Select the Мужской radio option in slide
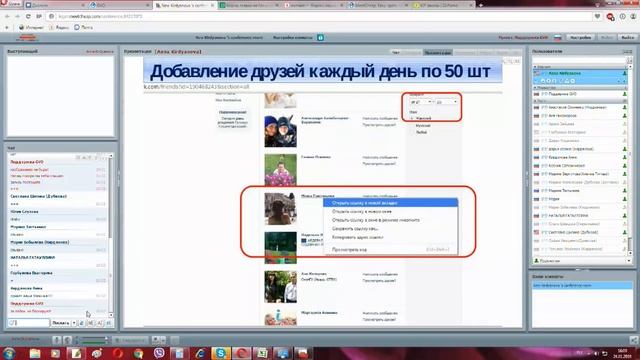Image resolution: width=640 pixels, height=360 pixels. point(412,125)
